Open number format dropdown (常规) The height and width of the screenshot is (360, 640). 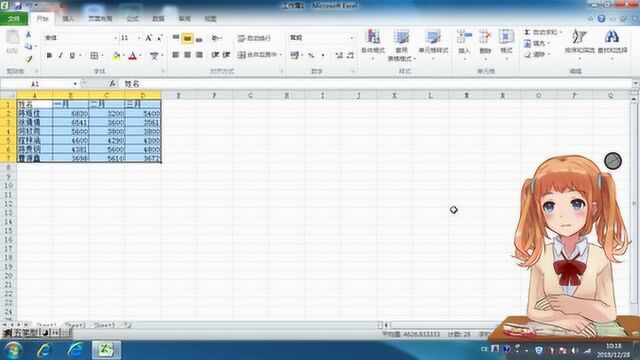tap(351, 38)
